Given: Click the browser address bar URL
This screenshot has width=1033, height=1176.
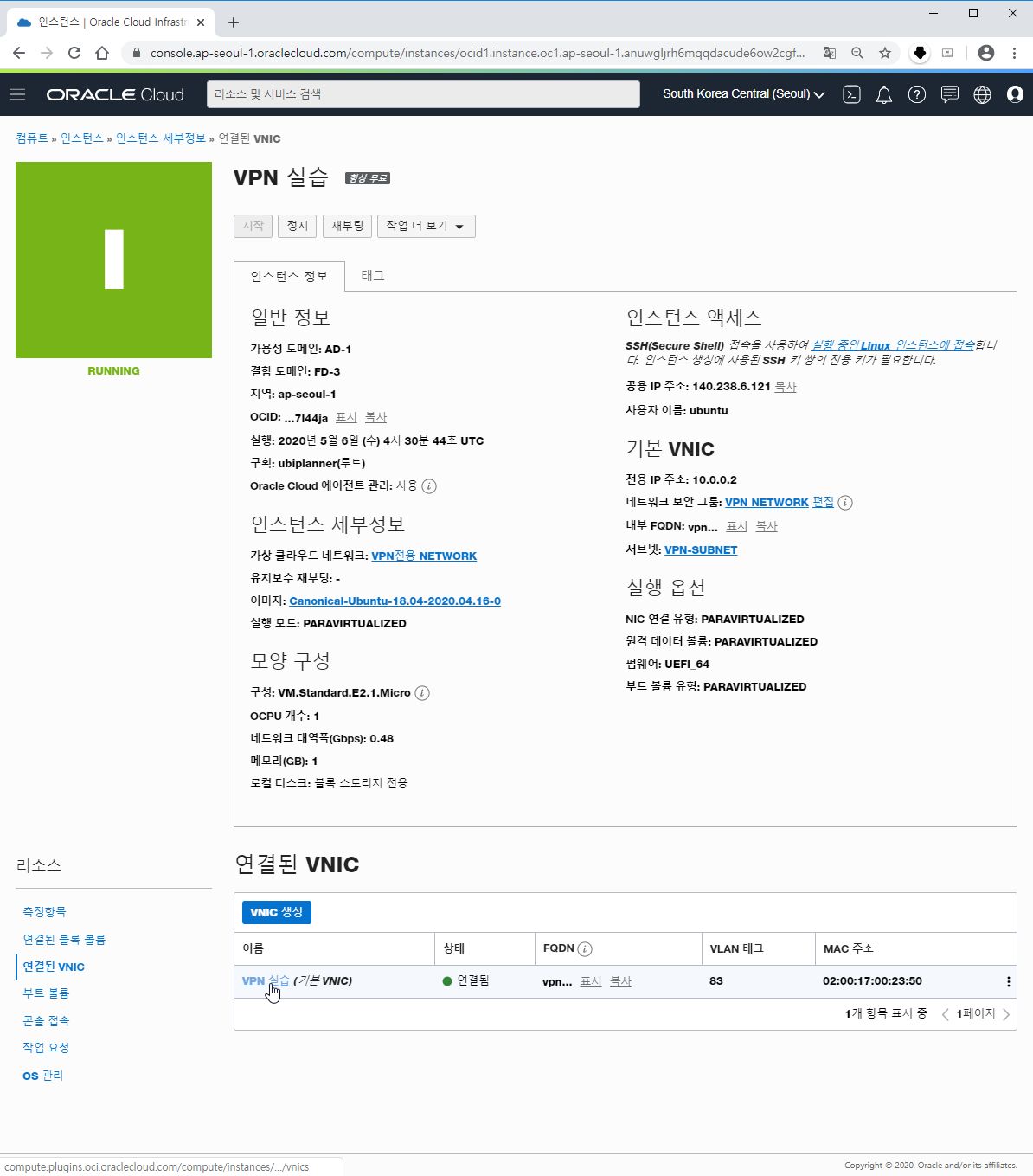Looking at the screenshot, I should pos(477,53).
